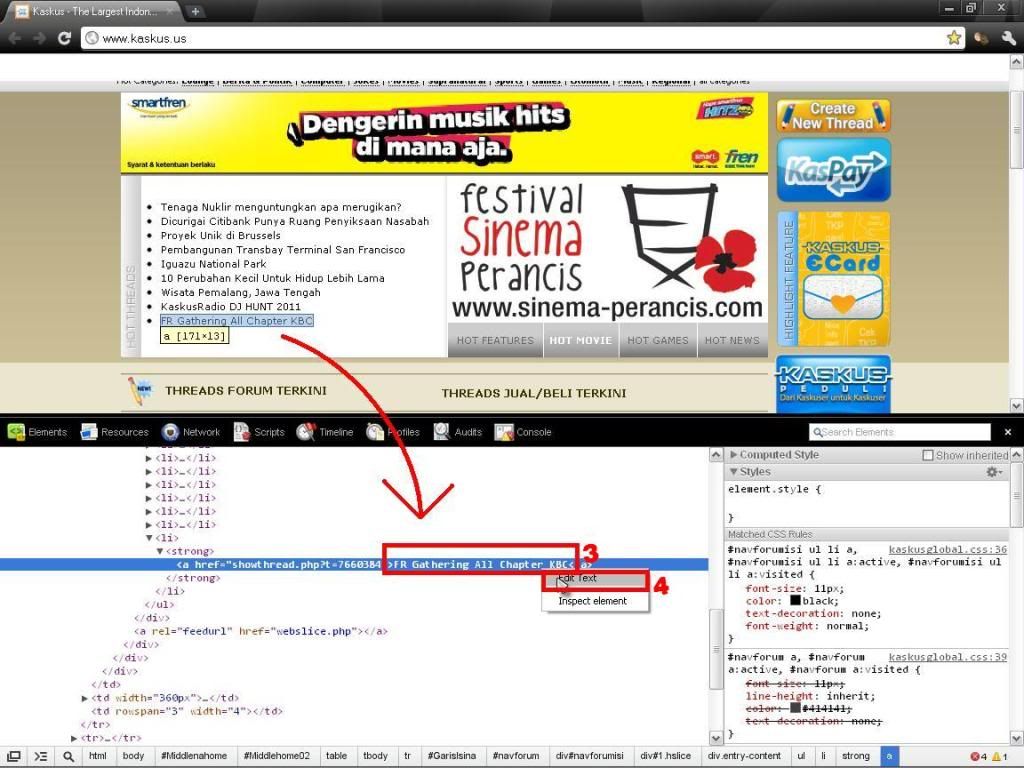This screenshot has height=768, width=1024.
Task: Collapse the strong node
Action: pyautogui.click(x=159, y=551)
